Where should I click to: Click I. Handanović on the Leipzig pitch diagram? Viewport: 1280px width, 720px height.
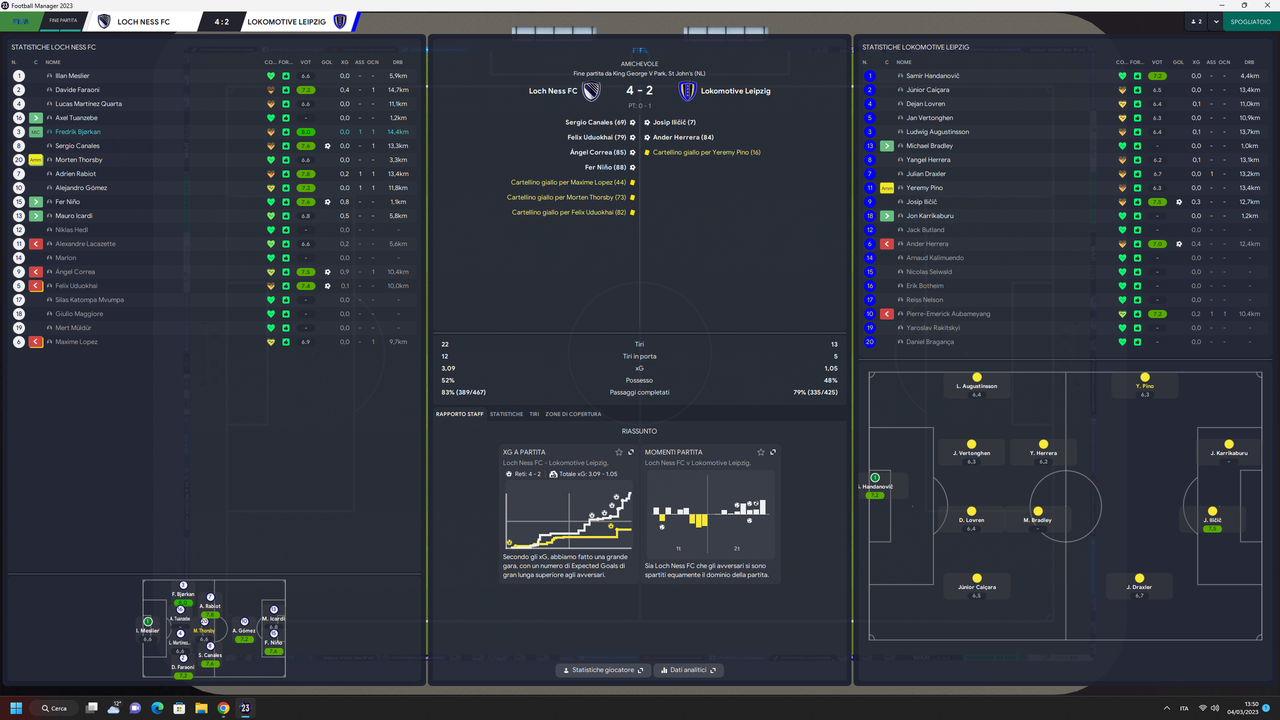point(875,485)
